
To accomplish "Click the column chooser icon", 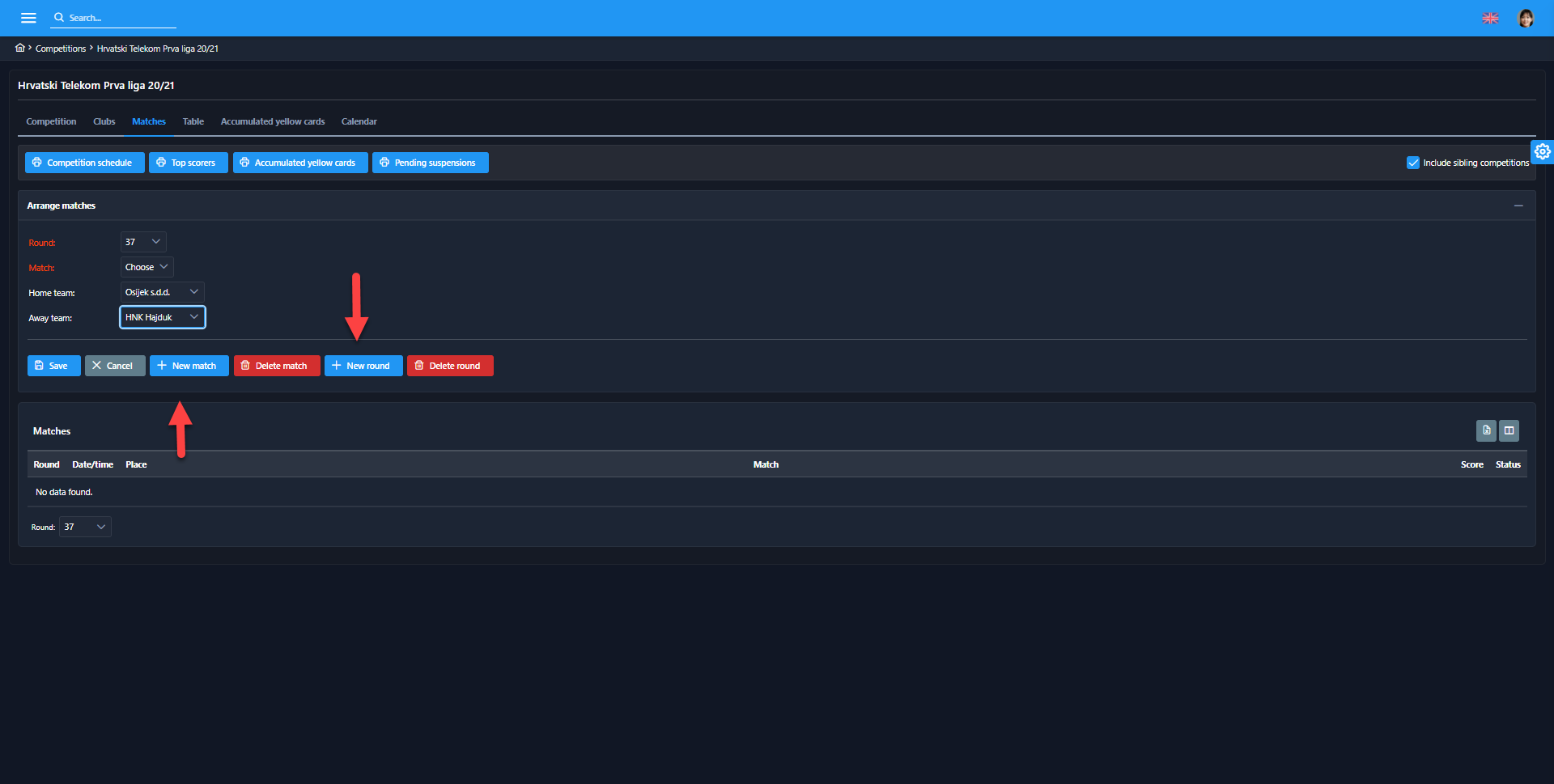I will click(x=1509, y=430).
